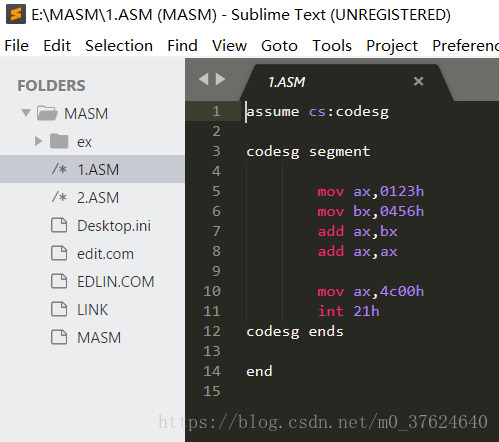Open the Find menu

[x=182, y=46]
